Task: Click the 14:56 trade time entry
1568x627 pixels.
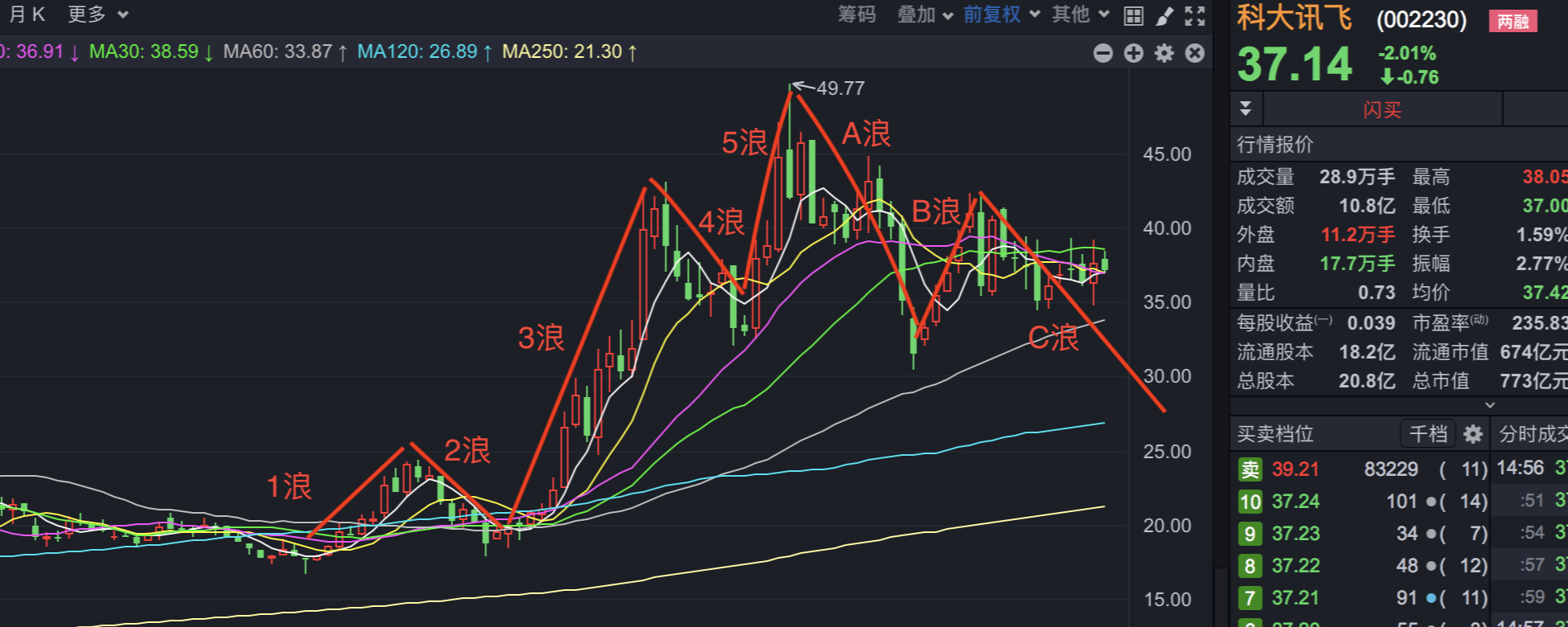Action: pyautogui.click(x=1521, y=468)
